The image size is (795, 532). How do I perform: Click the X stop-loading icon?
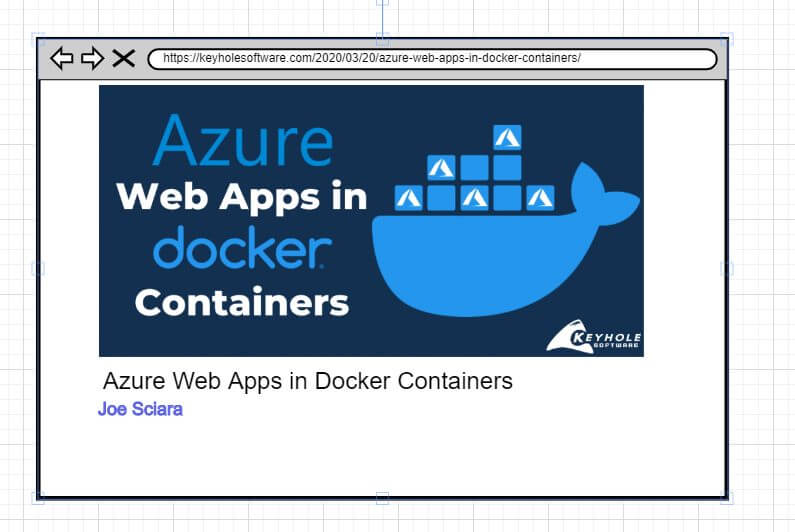tap(124, 58)
